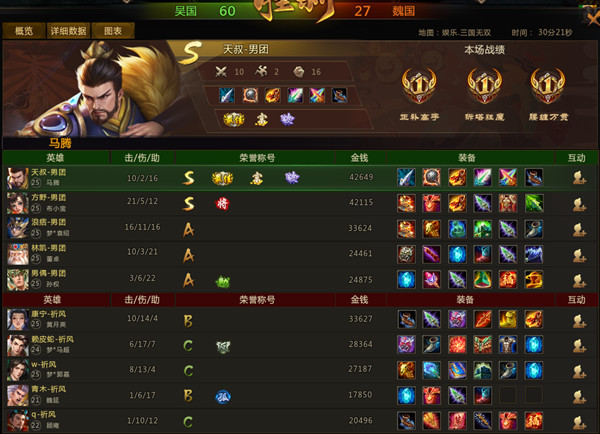Select the 图表 tab
Viewport: 600px width, 434px height.
pos(113,31)
